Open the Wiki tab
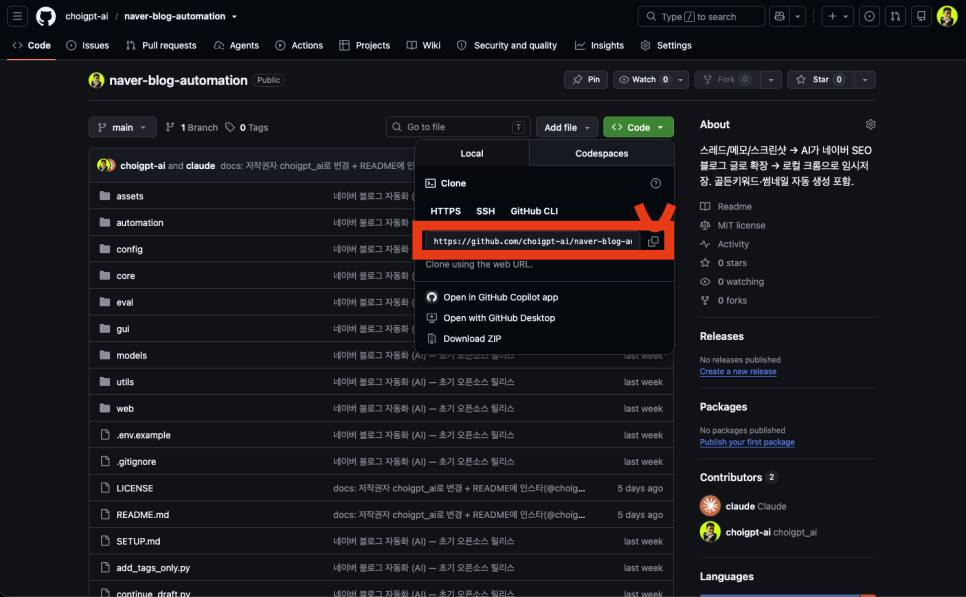Screen dimensions: 966x597 (x=424, y=46)
